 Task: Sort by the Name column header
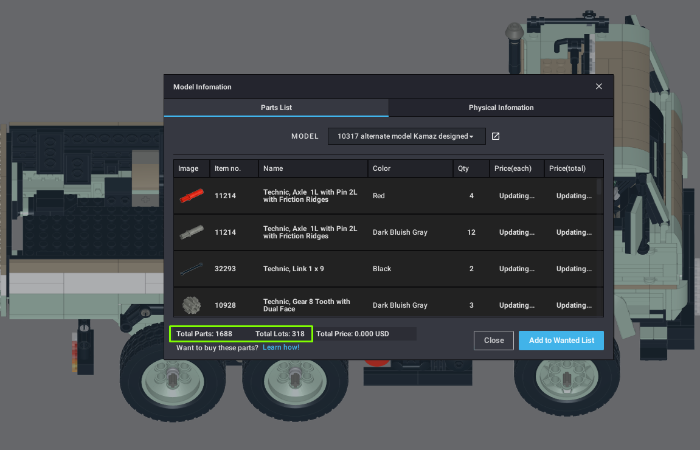[274, 168]
